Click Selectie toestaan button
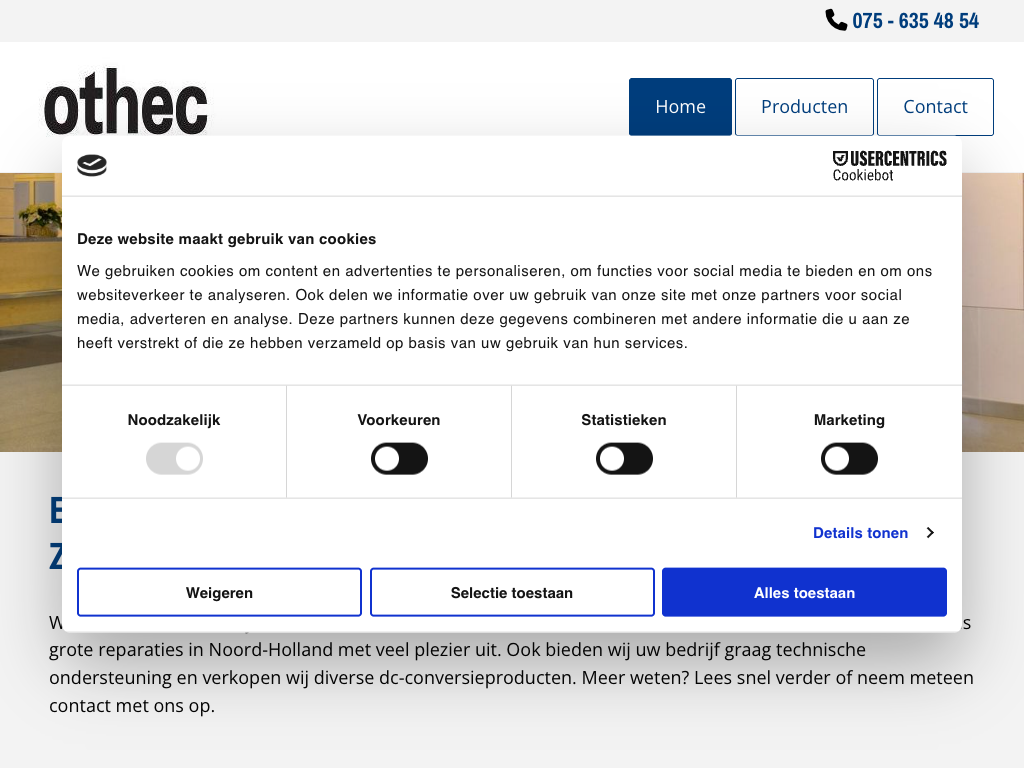The height and width of the screenshot is (768, 1024). coord(512,593)
